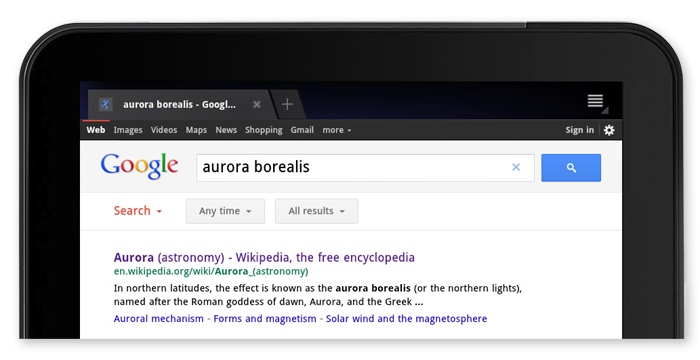Open a new tab with plus button
700x360 pixels.
(x=288, y=105)
